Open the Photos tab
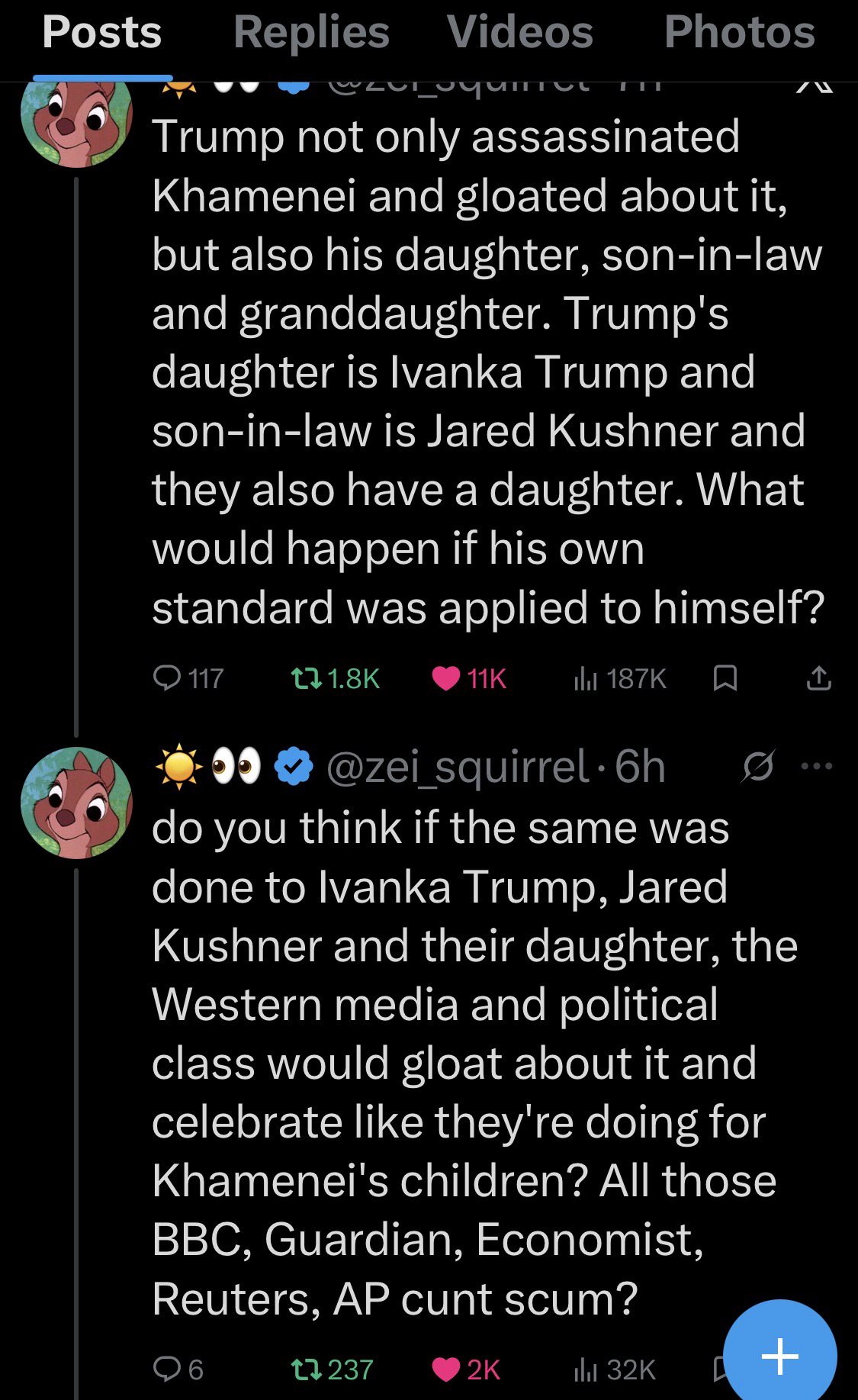Viewport: 858px width, 1400px height. coord(739,32)
